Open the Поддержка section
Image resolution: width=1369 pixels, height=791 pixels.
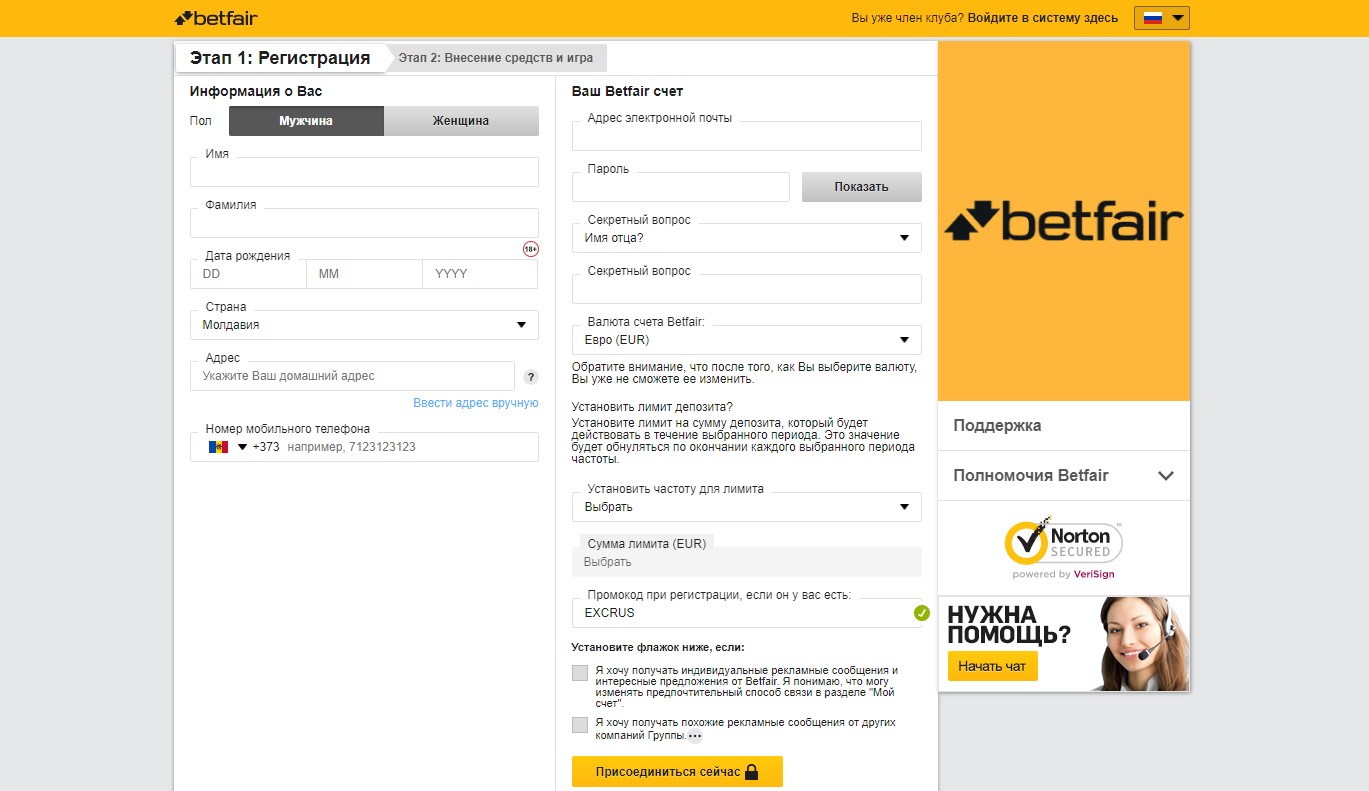pyautogui.click(x=1064, y=426)
